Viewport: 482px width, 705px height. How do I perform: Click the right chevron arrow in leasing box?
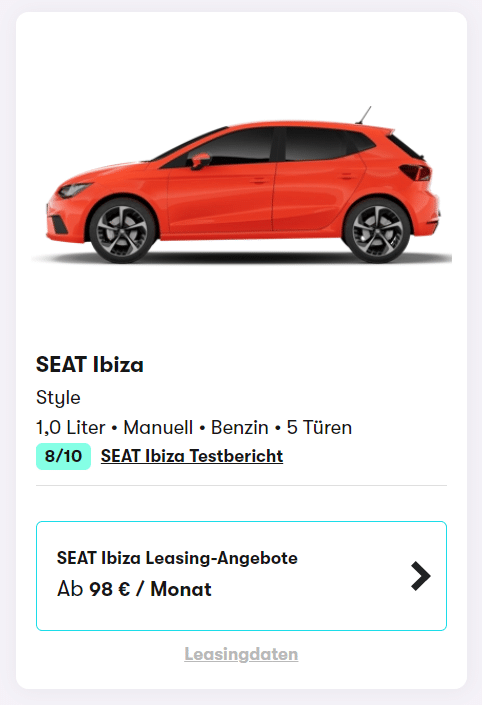pos(421,576)
